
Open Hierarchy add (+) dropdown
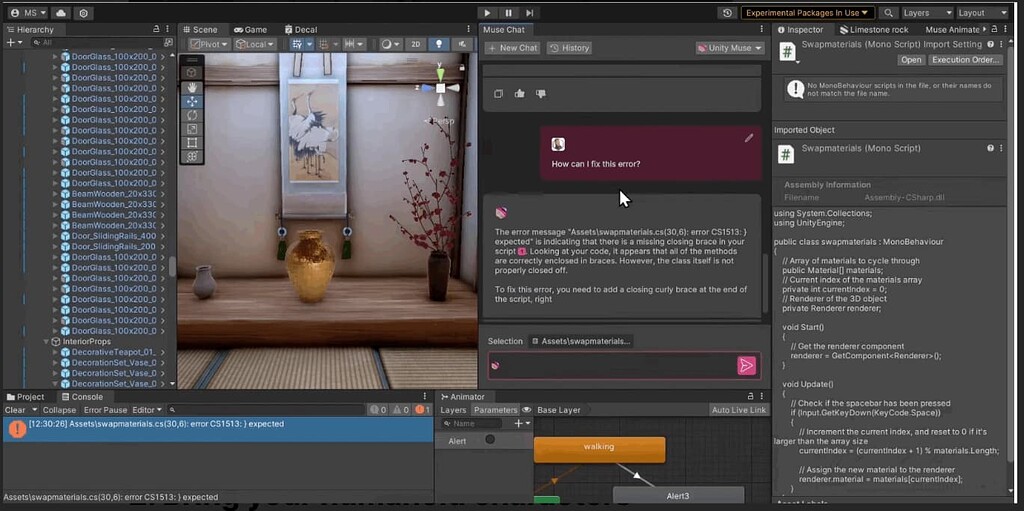click(x=14, y=42)
